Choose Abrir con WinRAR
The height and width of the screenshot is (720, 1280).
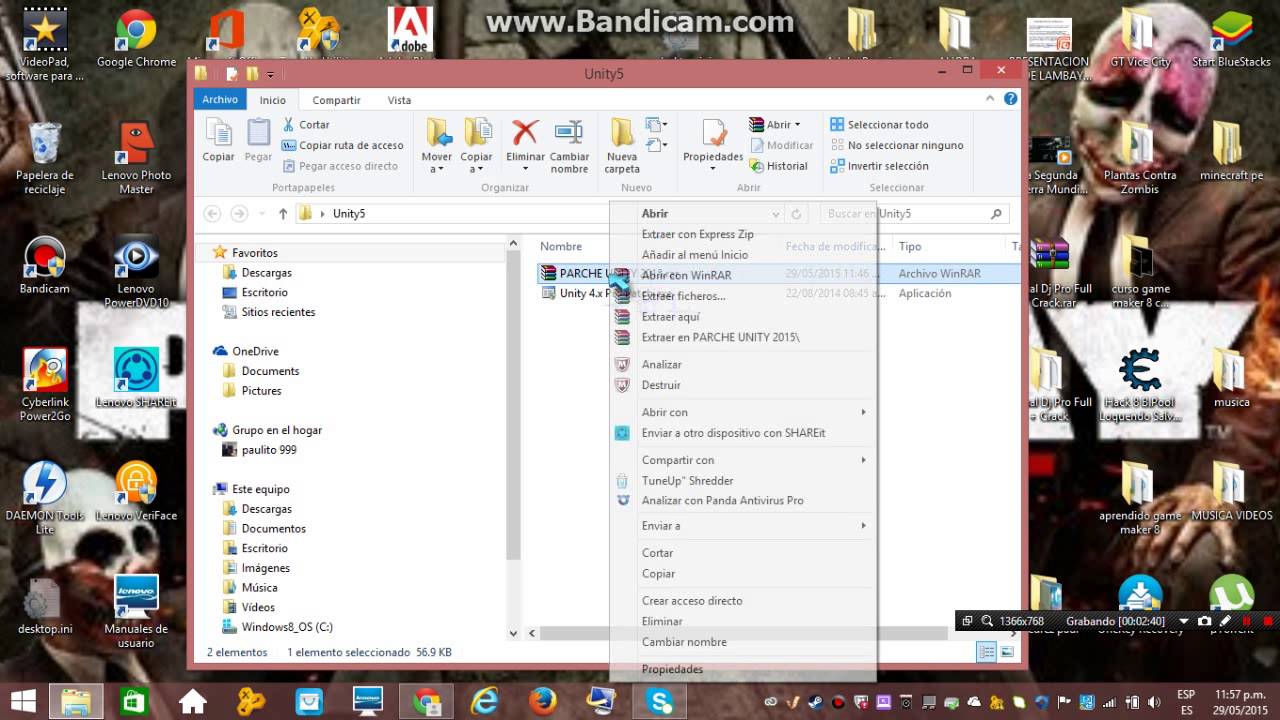click(743, 275)
